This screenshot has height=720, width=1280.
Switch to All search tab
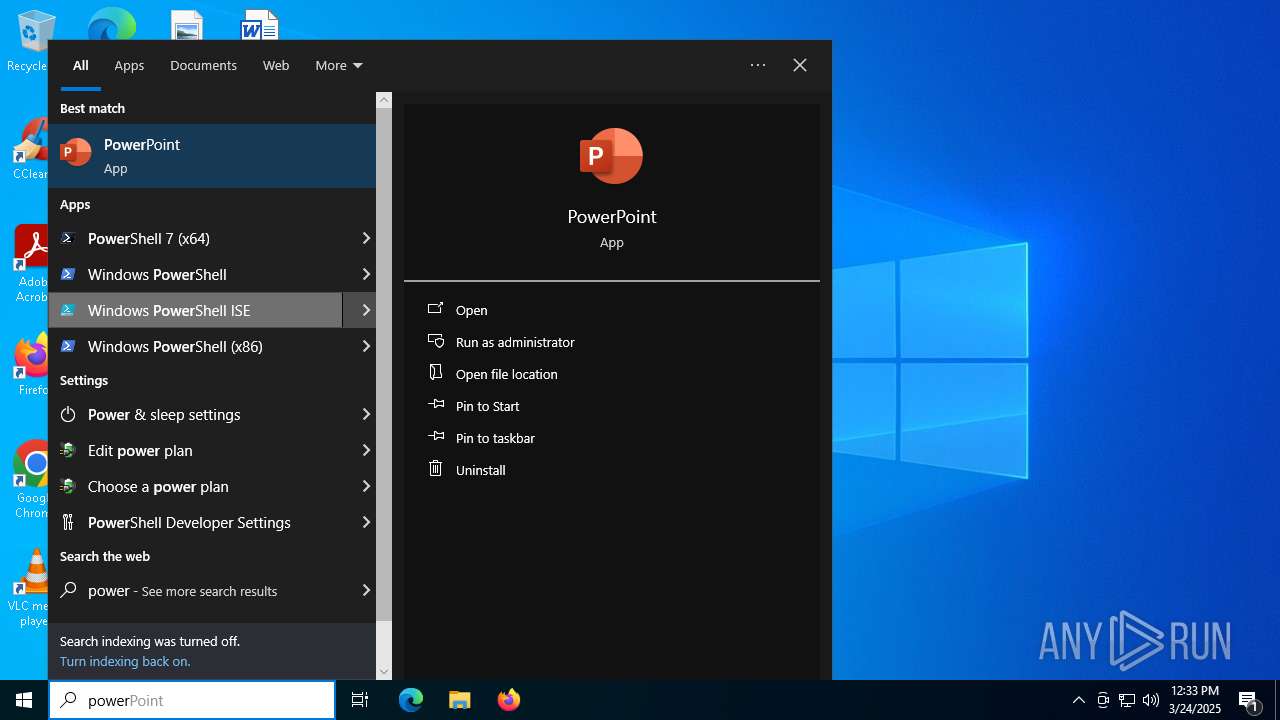81,65
